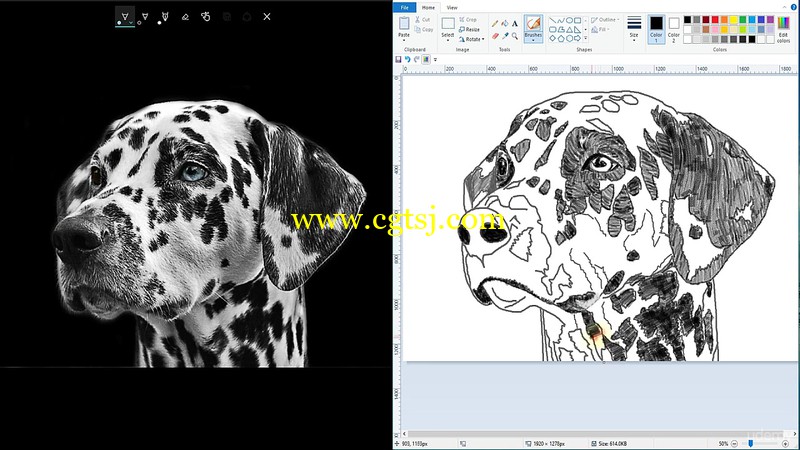Click the Crop button
Screen dimensions: 800x450
click(x=468, y=20)
